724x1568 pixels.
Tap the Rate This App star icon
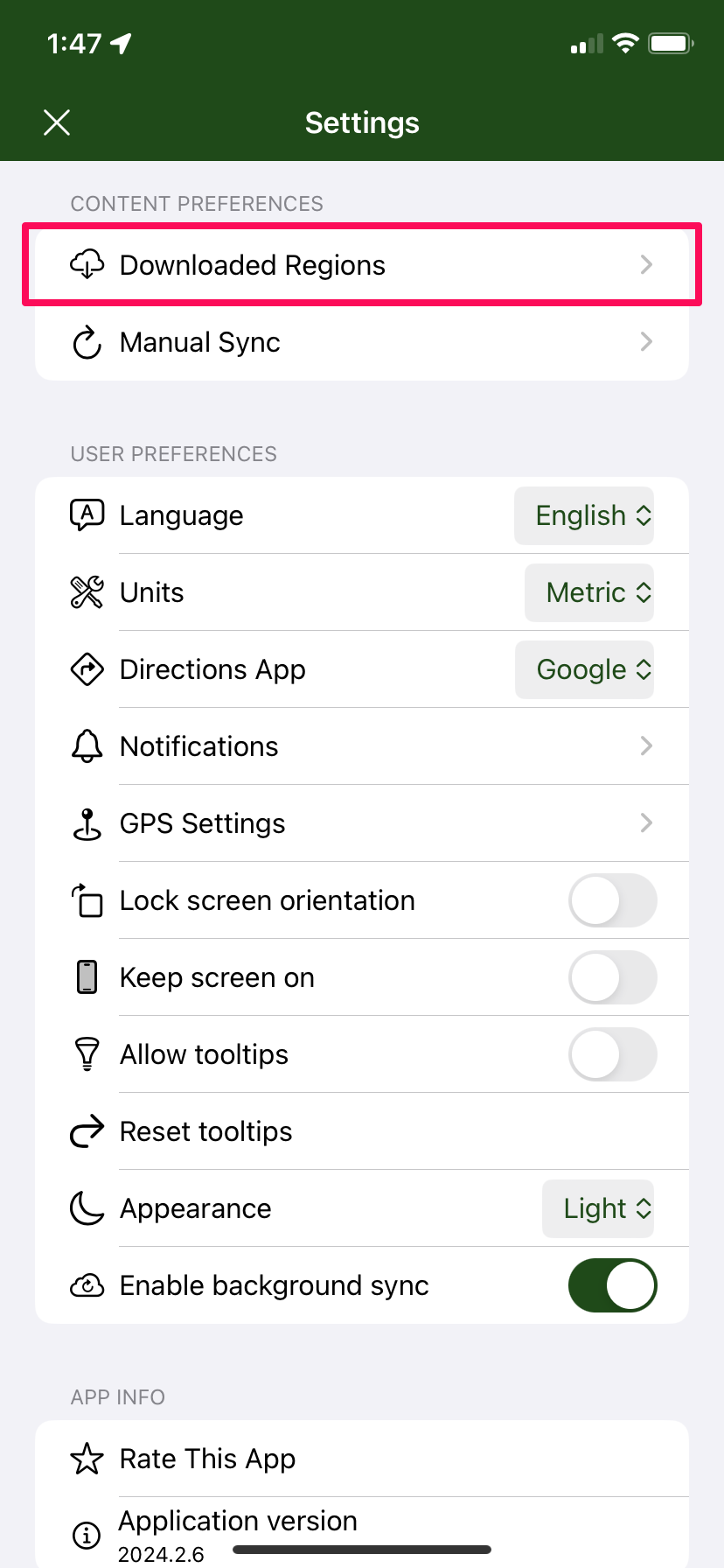coord(87,1459)
